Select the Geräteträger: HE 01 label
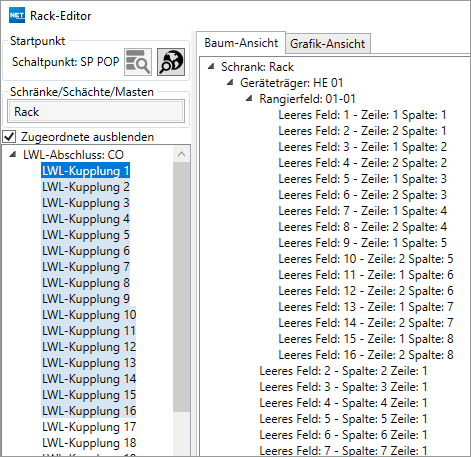Viewport: 471px width, 457px height. coord(291,83)
